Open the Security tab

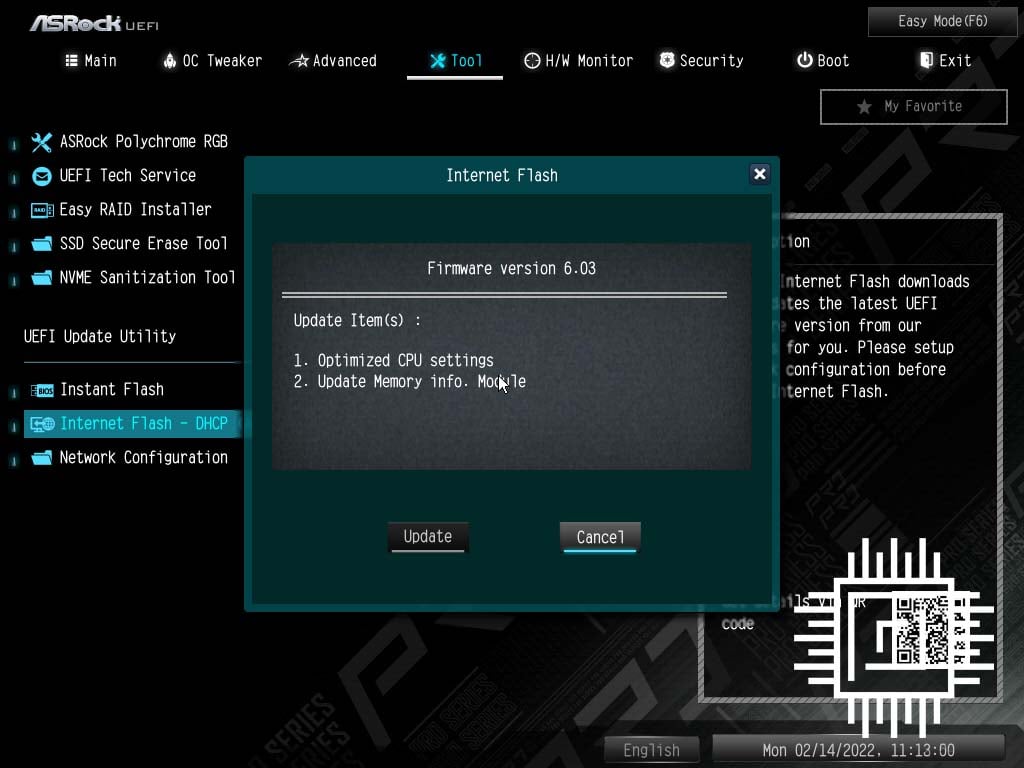[x=701, y=61]
